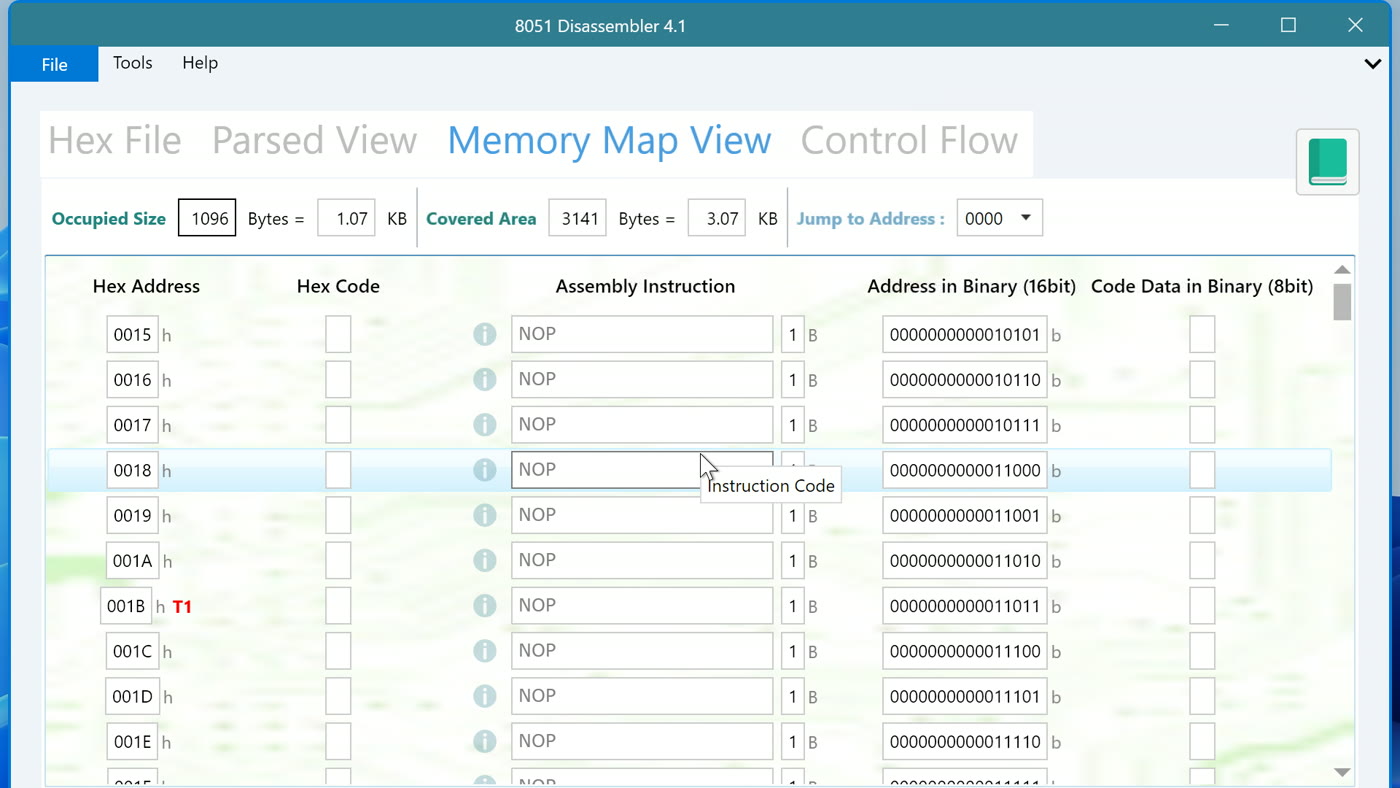The width and height of the screenshot is (1400, 788).
Task: Click the NOP instruction field at 001B
Action: click(x=642, y=605)
